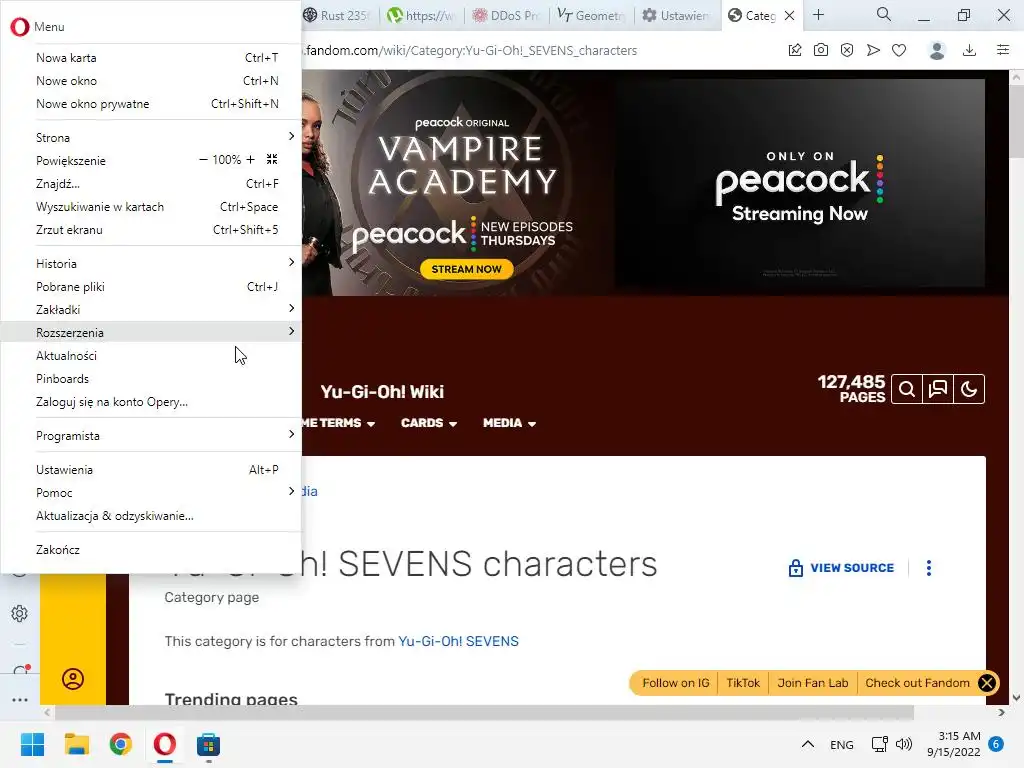The width and height of the screenshot is (1024, 768).
Task: Open Google Chrome from taskbar
Action: pyautogui.click(x=121, y=744)
